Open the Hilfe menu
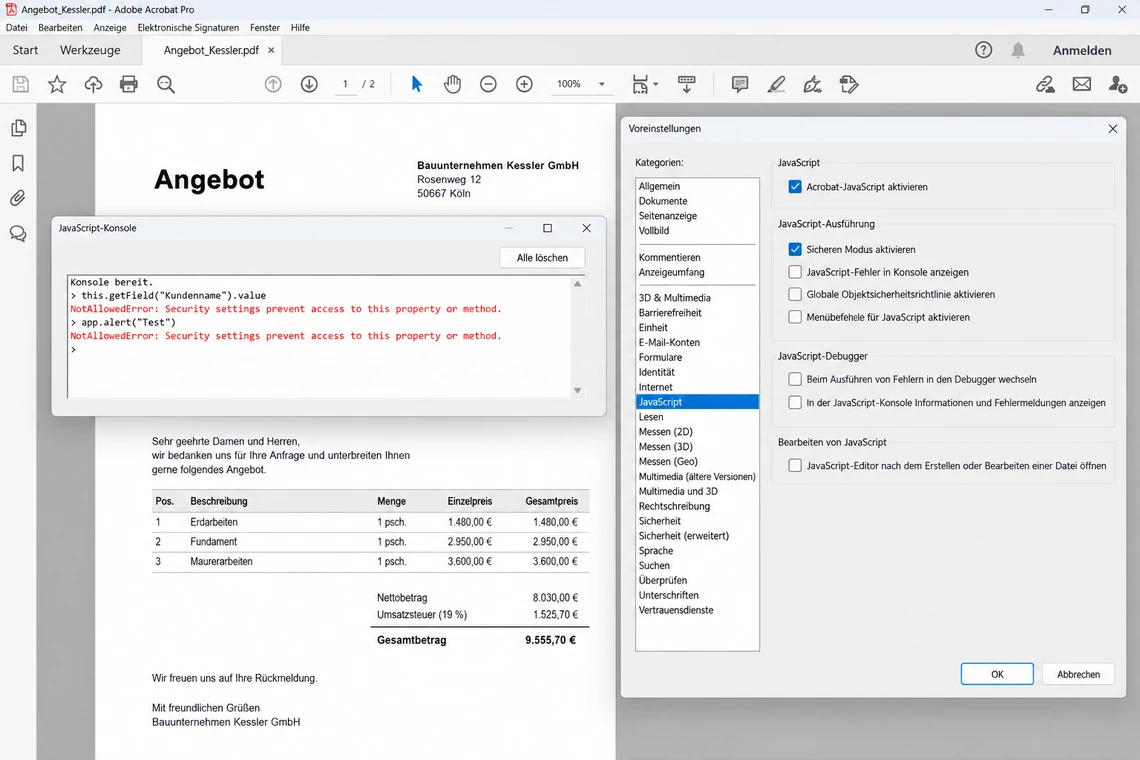The height and width of the screenshot is (760, 1140). [300, 28]
